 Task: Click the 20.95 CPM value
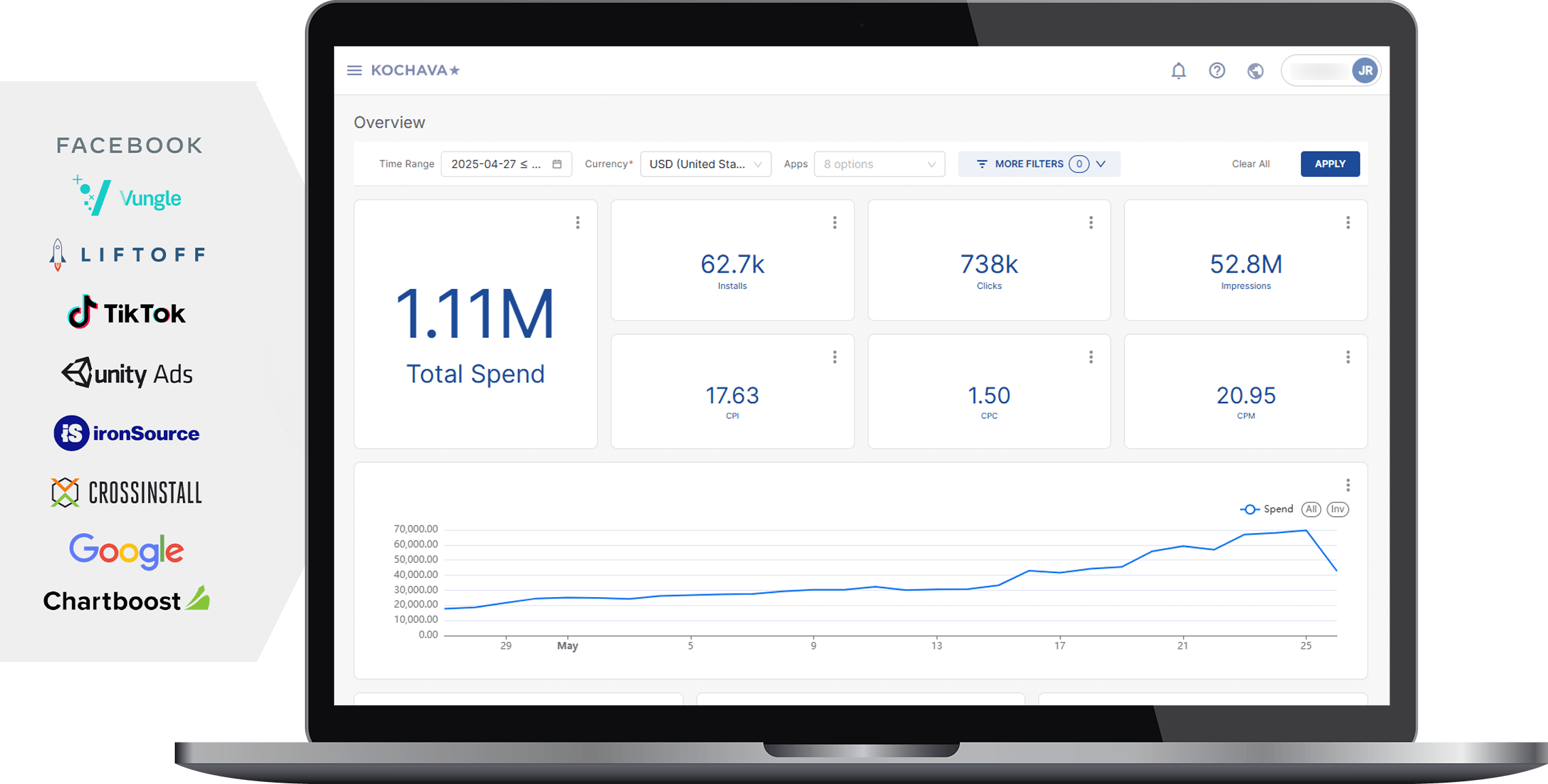point(1245,395)
